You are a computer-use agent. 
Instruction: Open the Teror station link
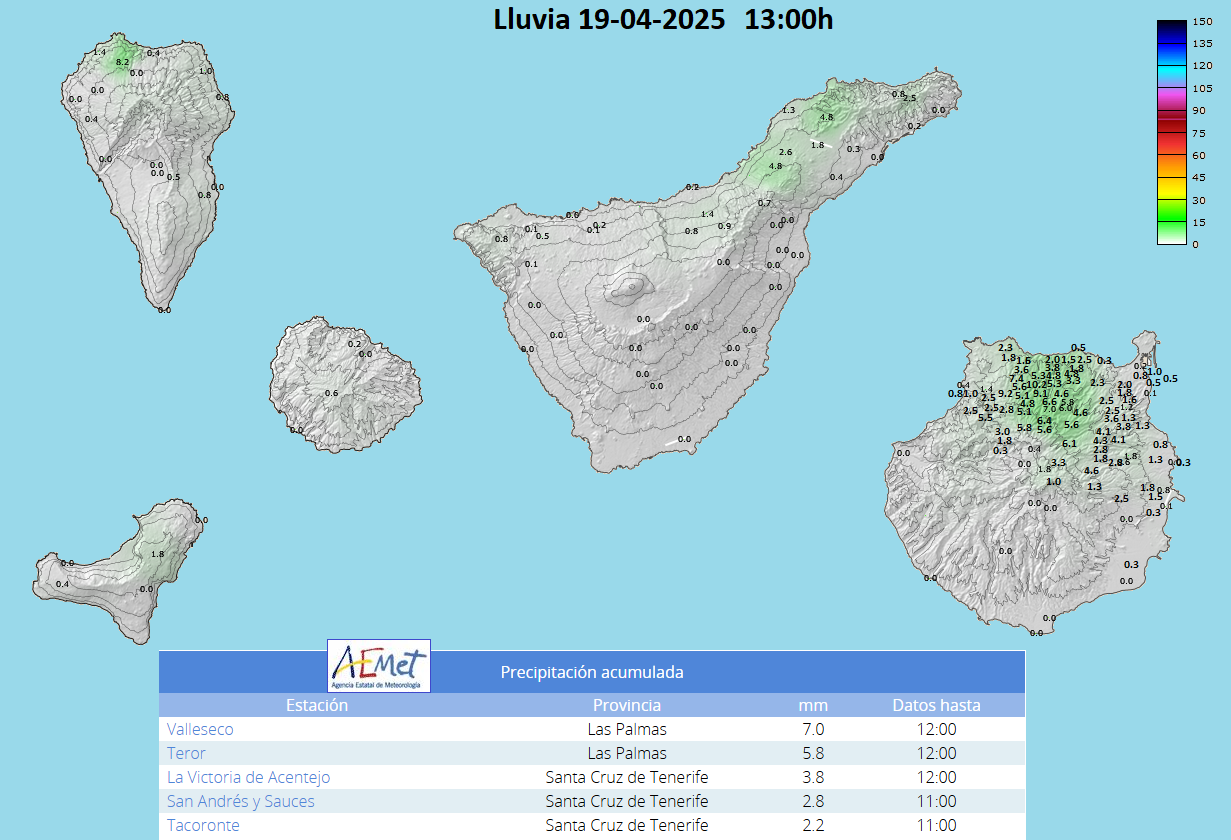pyautogui.click(x=186, y=753)
